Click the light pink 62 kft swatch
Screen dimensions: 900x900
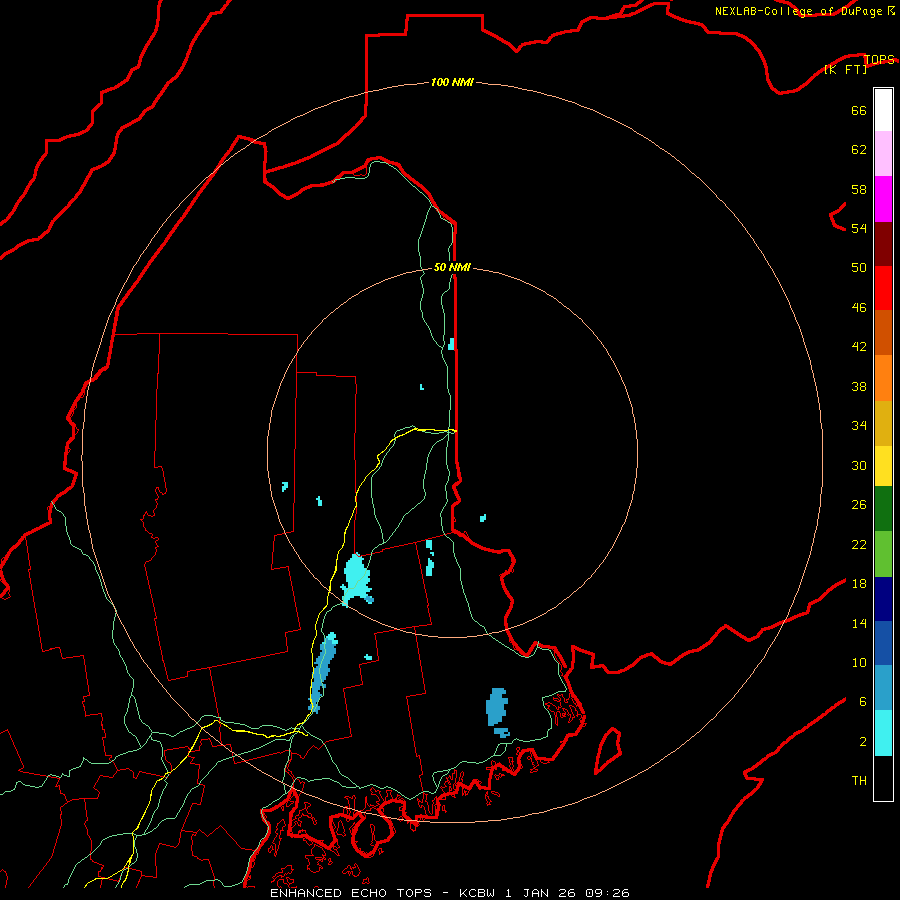883,154
